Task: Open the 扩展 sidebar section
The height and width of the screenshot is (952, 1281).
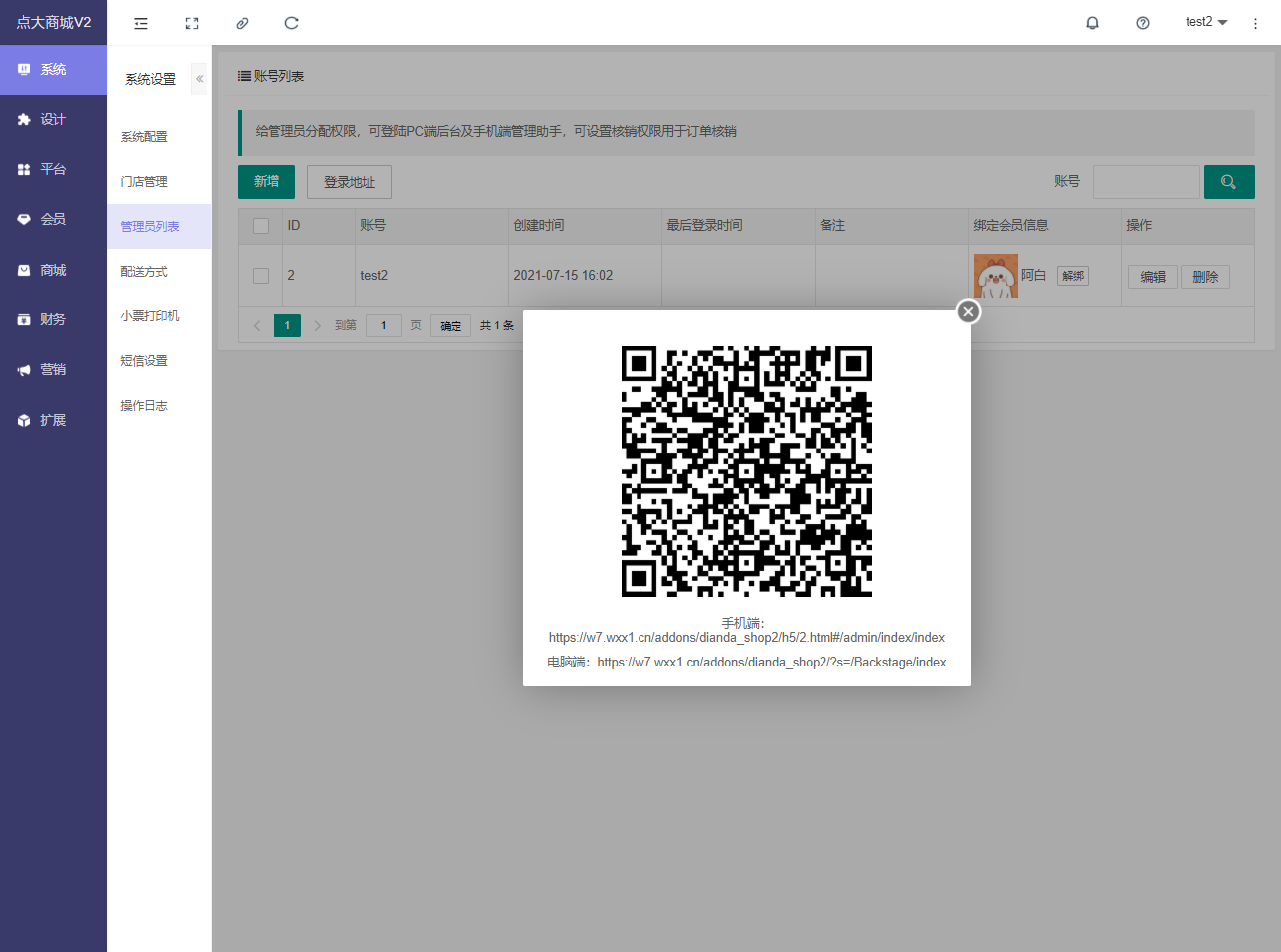Action: [x=54, y=420]
